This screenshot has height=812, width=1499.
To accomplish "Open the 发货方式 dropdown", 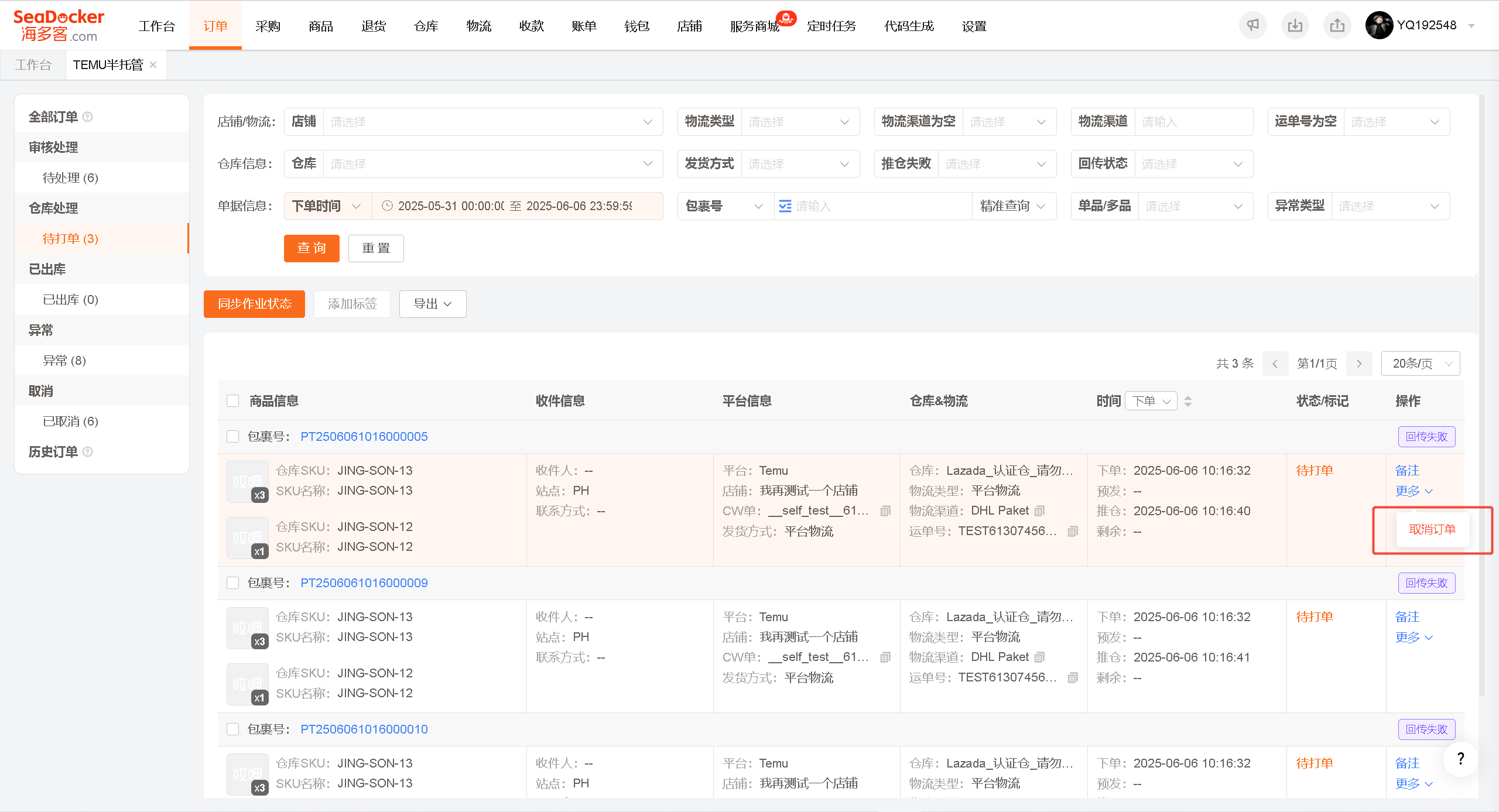I will pos(800,164).
